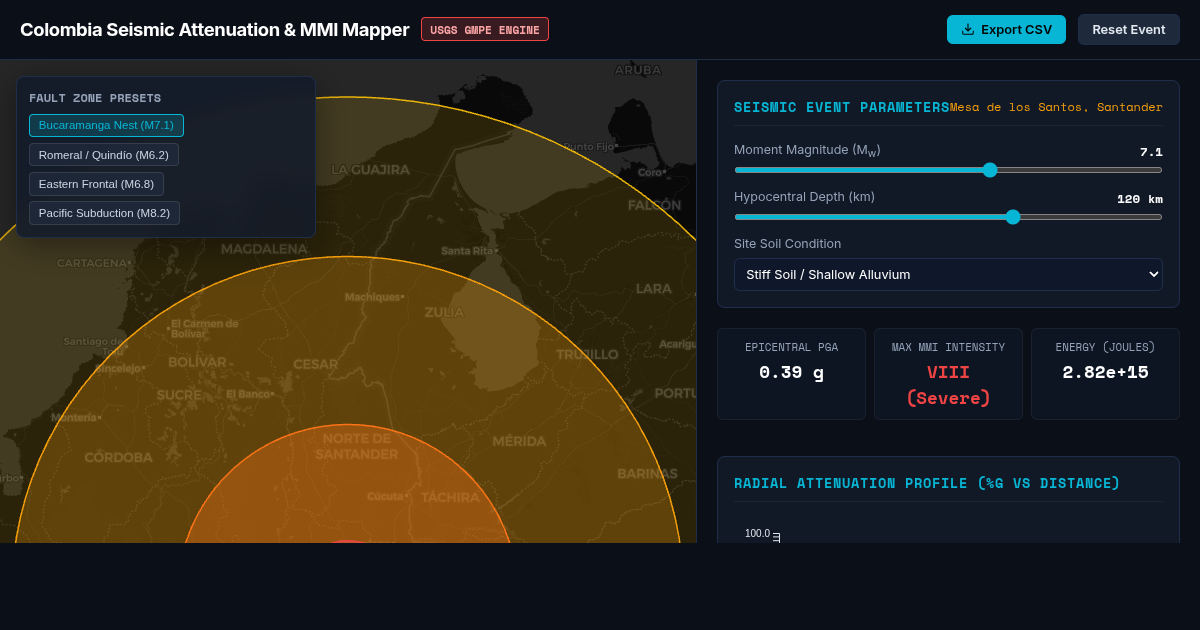Click the USGS GMPE ENGINE badge
The height and width of the screenshot is (630, 1200).
point(485,29)
